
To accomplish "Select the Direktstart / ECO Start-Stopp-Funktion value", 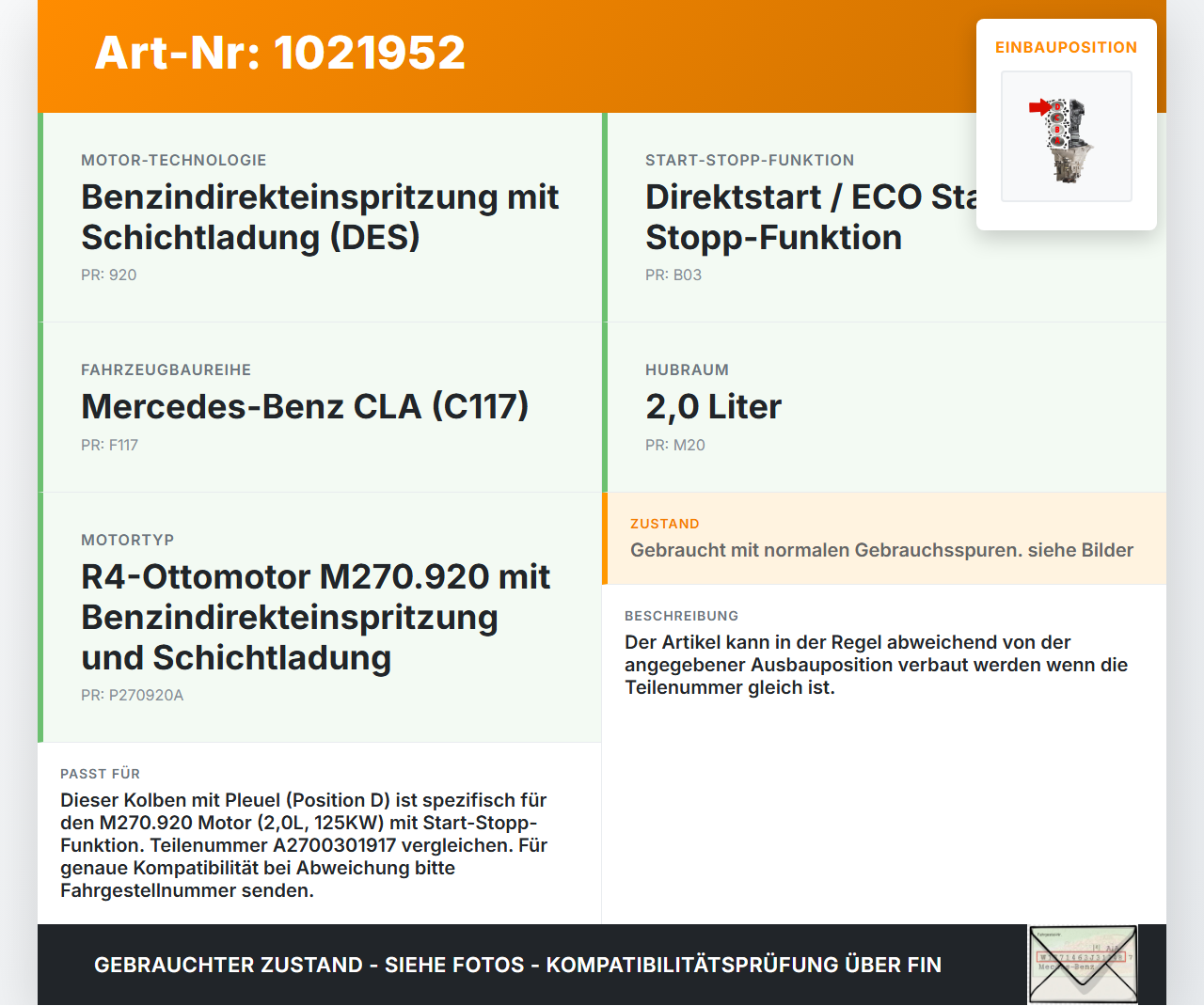I will click(x=811, y=217).
